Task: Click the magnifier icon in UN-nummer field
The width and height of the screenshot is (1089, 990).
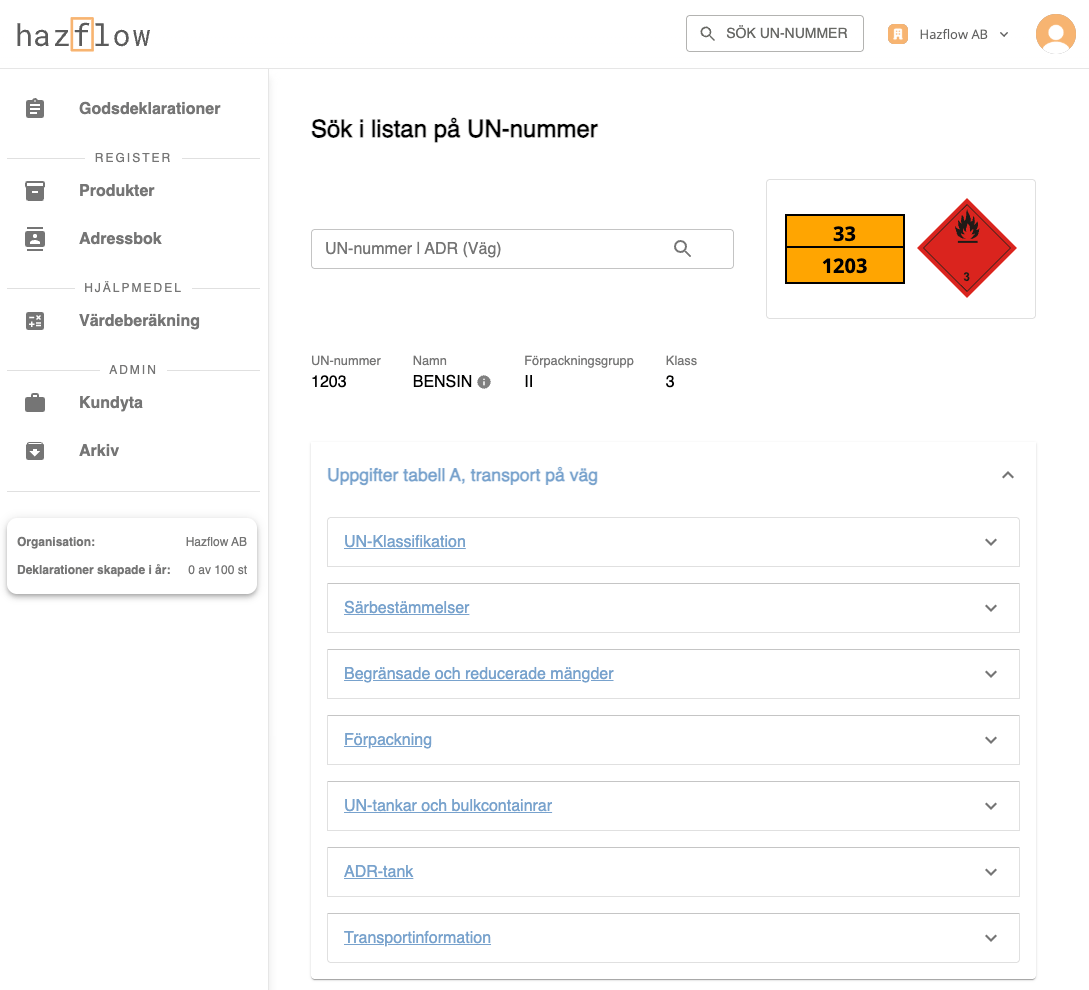Action: 683,249
